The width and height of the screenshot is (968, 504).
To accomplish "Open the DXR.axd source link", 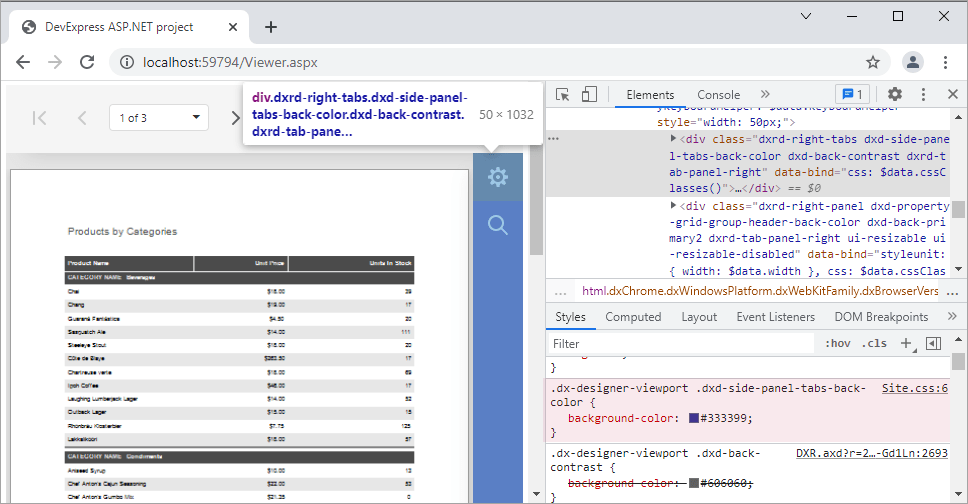I will tap(872, 453).
